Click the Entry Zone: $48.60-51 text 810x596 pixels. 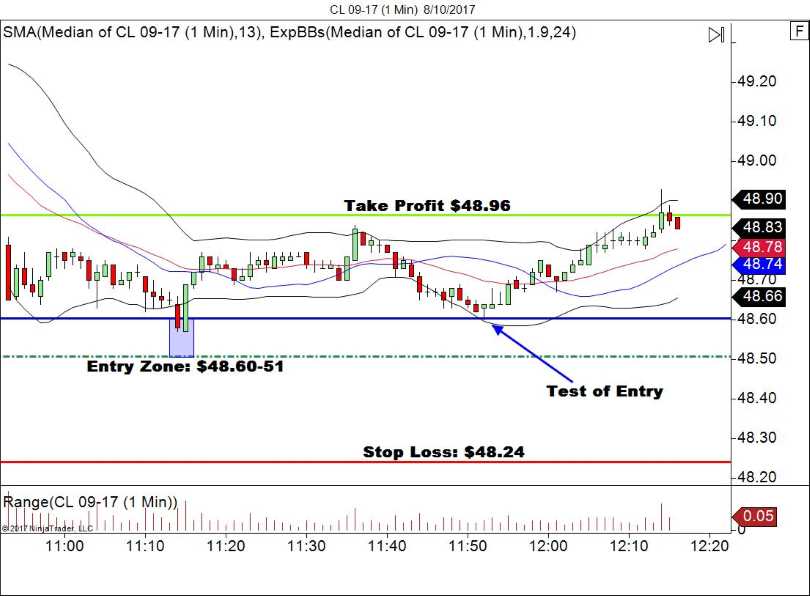(186, 367)
